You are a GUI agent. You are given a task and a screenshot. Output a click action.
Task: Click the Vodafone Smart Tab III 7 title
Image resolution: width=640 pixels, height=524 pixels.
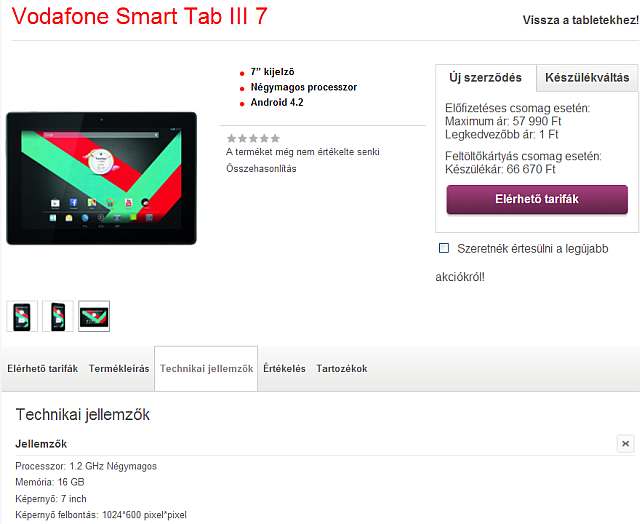point(140,16)
